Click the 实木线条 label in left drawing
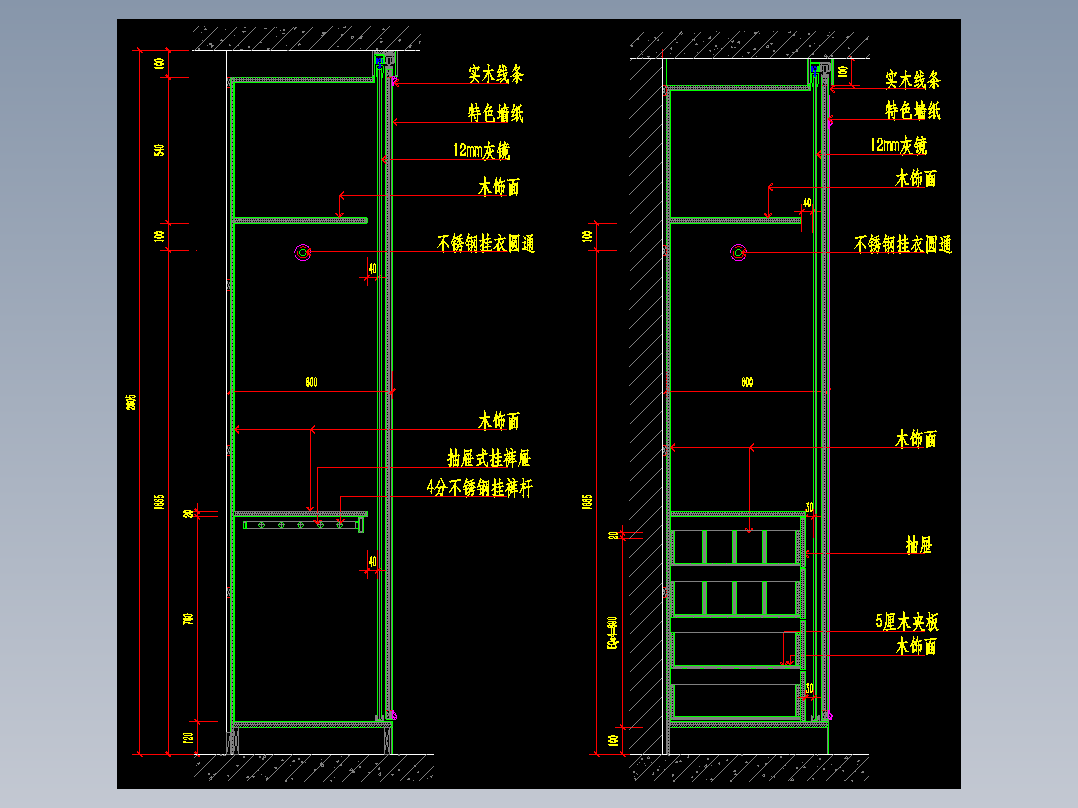 tap(496, 74)
